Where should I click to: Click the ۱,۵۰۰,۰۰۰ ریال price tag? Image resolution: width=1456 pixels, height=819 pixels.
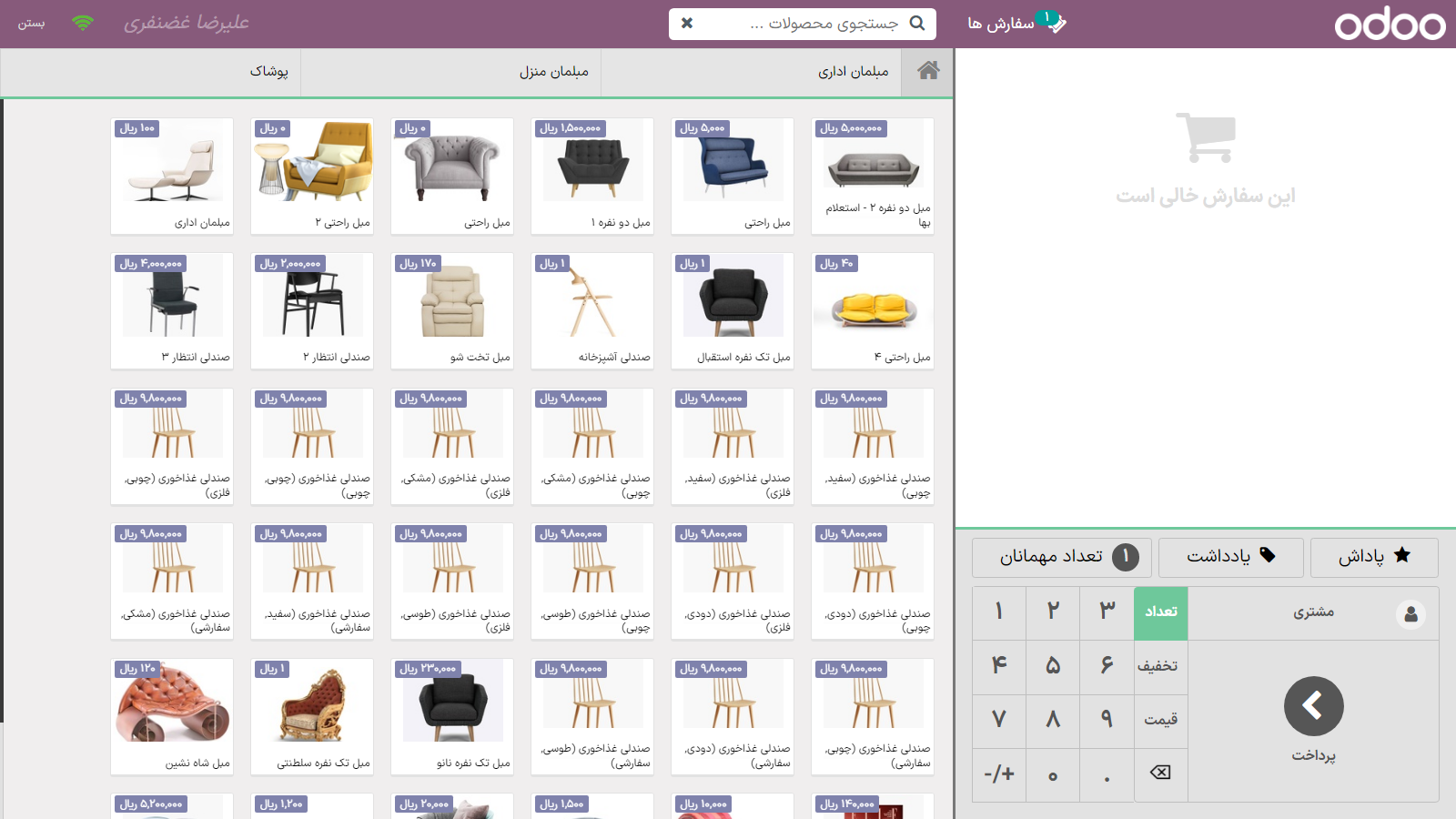tap(571, 128)
